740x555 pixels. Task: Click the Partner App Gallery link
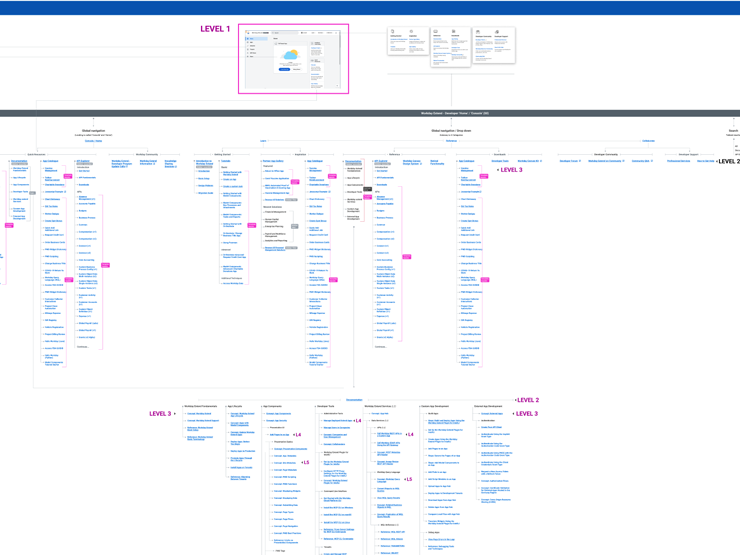(273, 161)
